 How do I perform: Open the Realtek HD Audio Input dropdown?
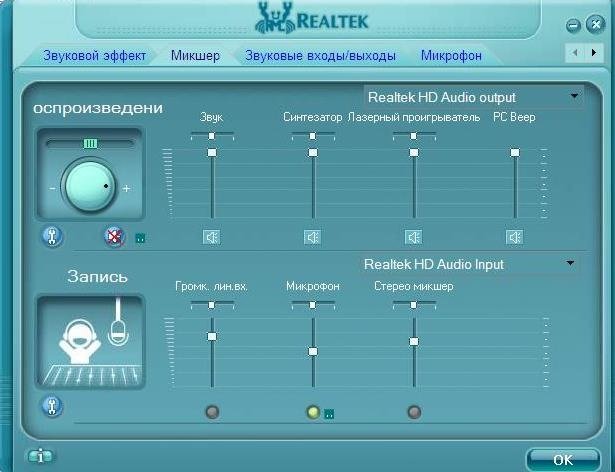pyautogui.click(x=570, y=264)
